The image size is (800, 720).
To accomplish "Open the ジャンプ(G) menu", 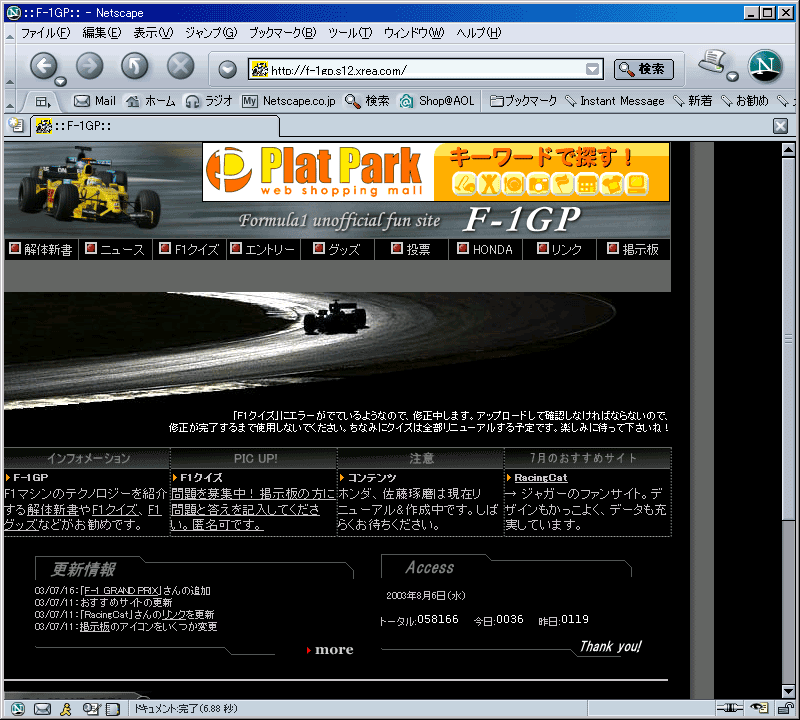I will 211,33.
